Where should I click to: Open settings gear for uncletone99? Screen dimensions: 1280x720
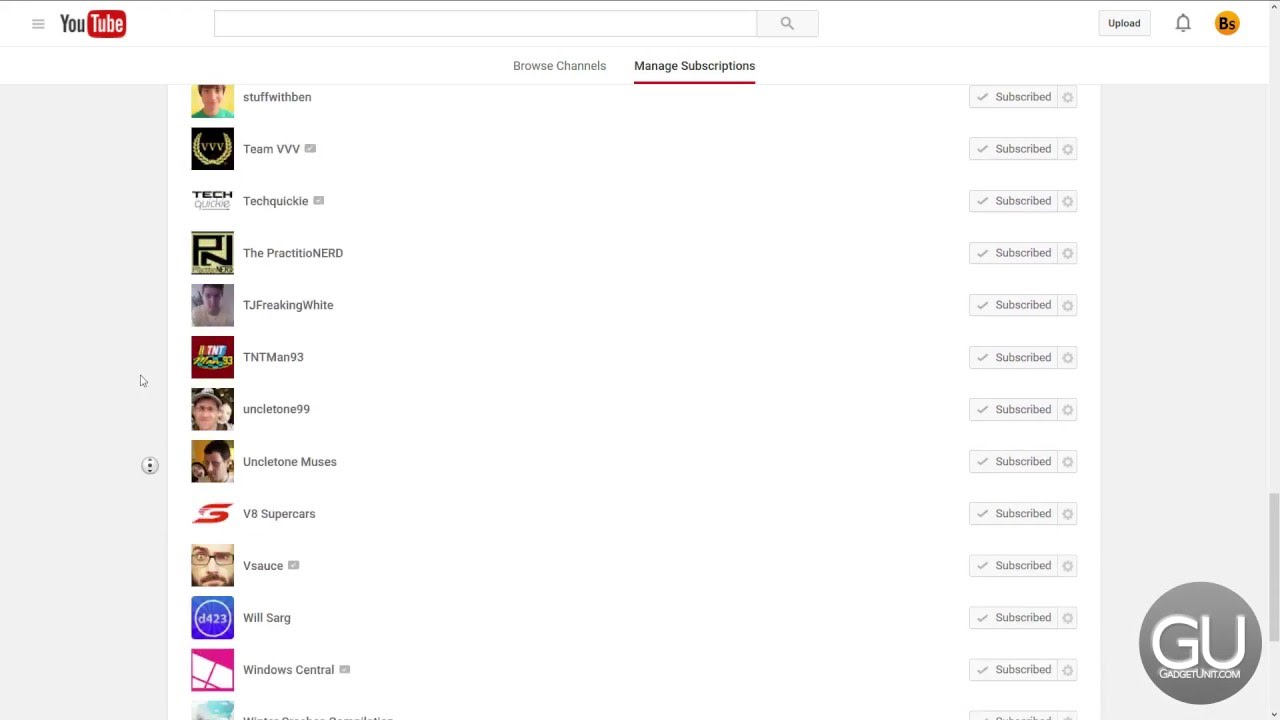[x=1067, y=409]
